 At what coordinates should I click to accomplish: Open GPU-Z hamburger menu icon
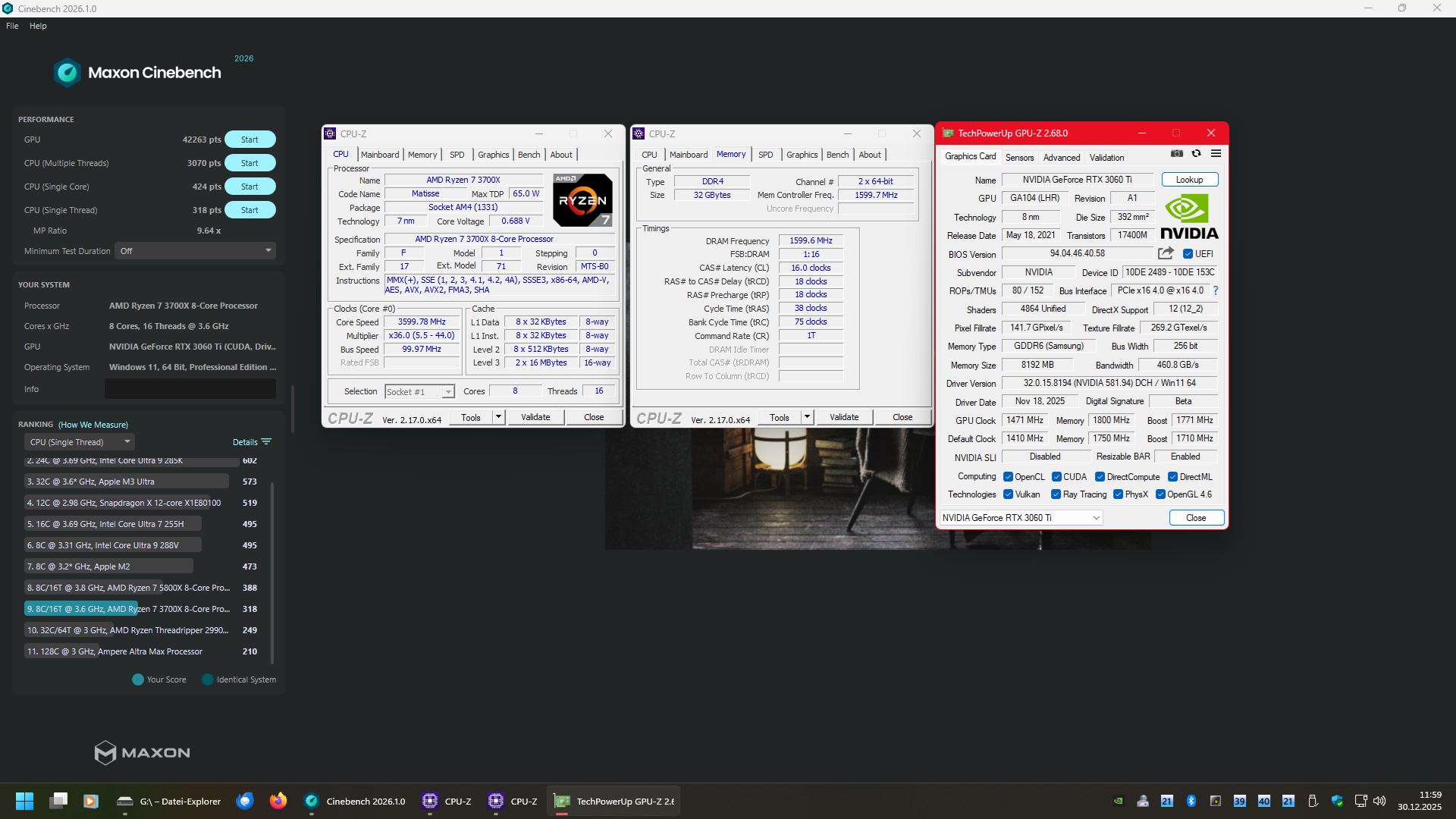coord(1216,153)
